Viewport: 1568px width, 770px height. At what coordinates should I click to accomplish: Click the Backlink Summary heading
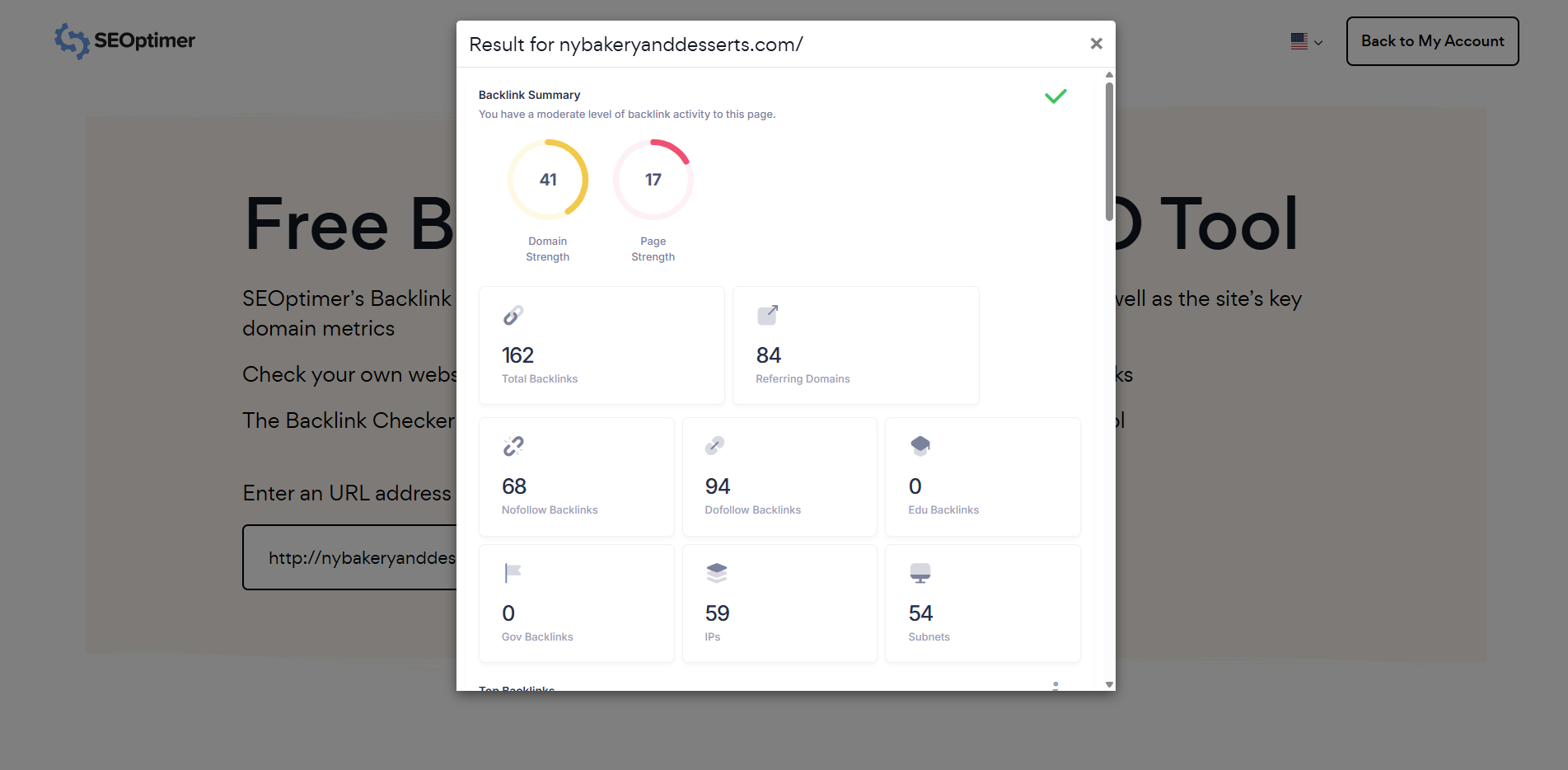529,95
